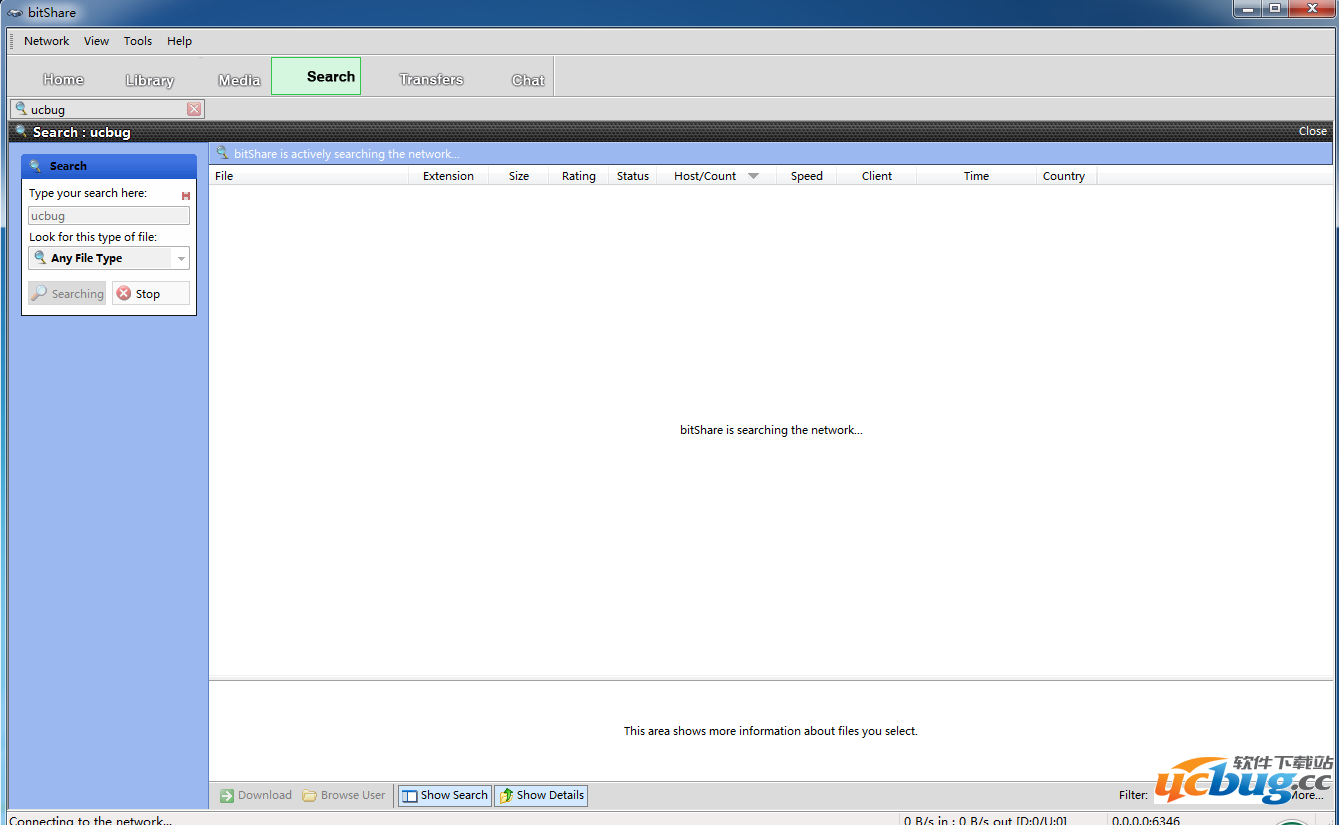Sort results by Time column
Screen dimensions: 1339x825
click(x=976, y=176)
